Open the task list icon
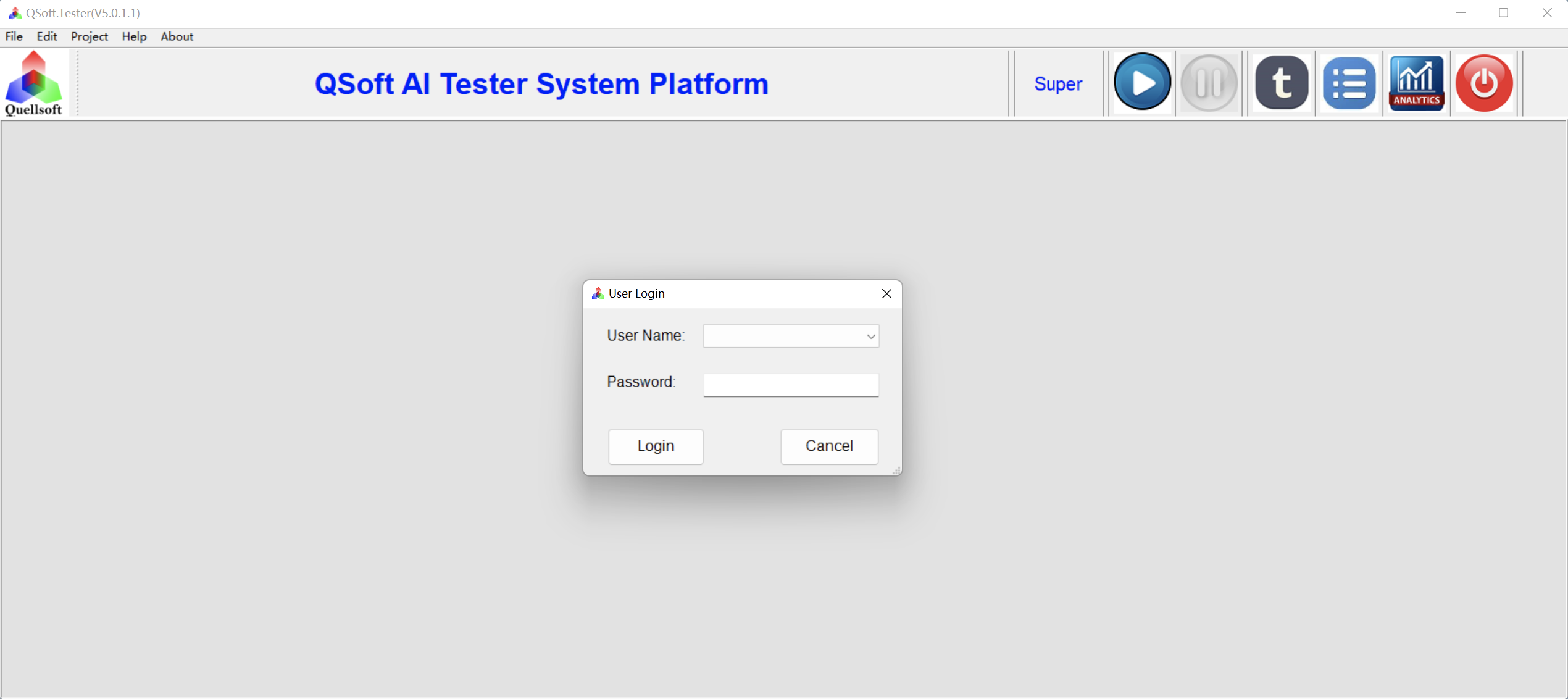This screenshot has width=1568, height=699. pyautogui.click(x=1349, y=83)
